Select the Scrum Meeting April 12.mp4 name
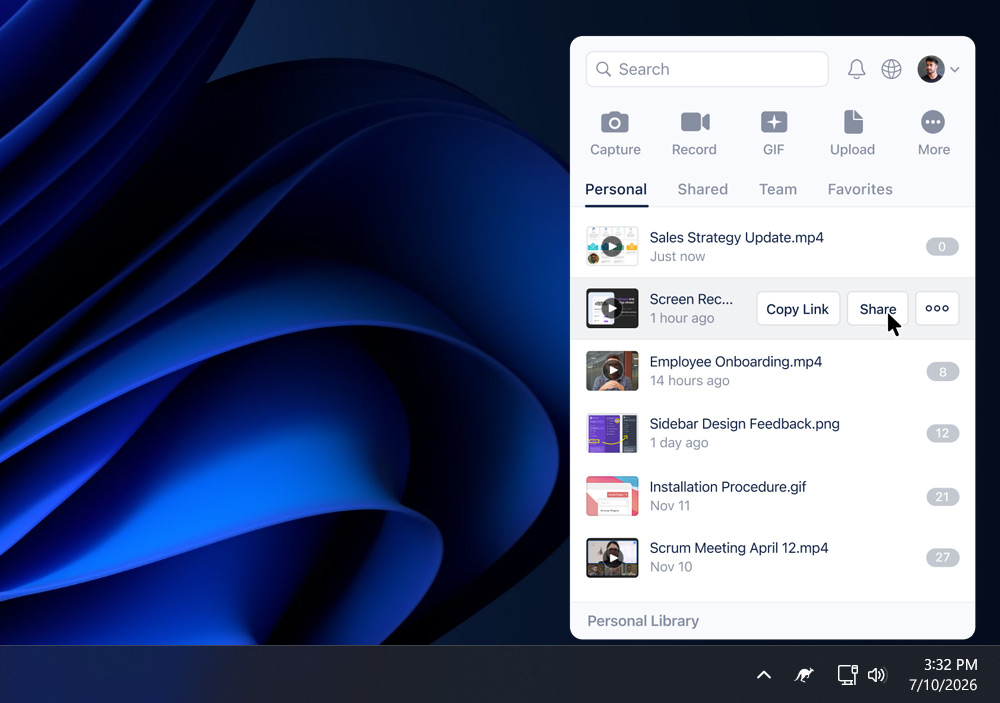Image resolution: width=1000 pixels, height=703 pixels. pyautogui.click(x=739, y=548)
